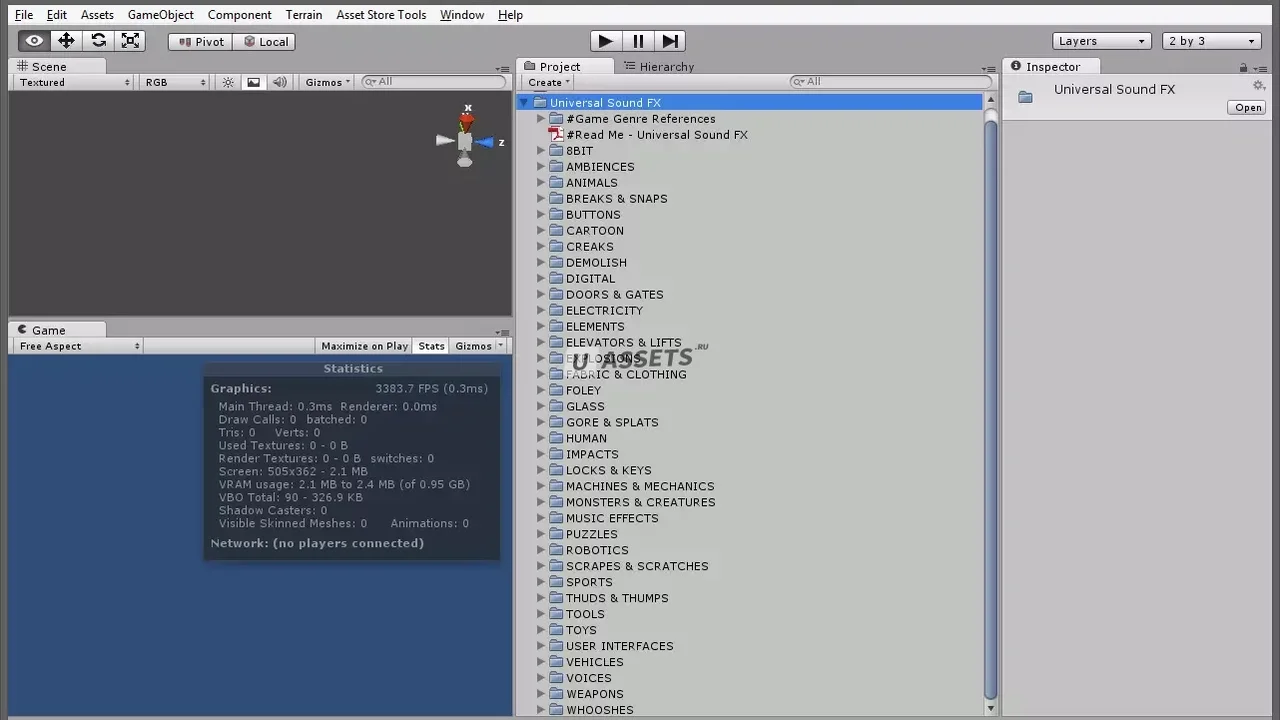This screenshot has width=1280, height=720.
Task: Click the folder icon beside ANIMALS
Action: (556, 183)
